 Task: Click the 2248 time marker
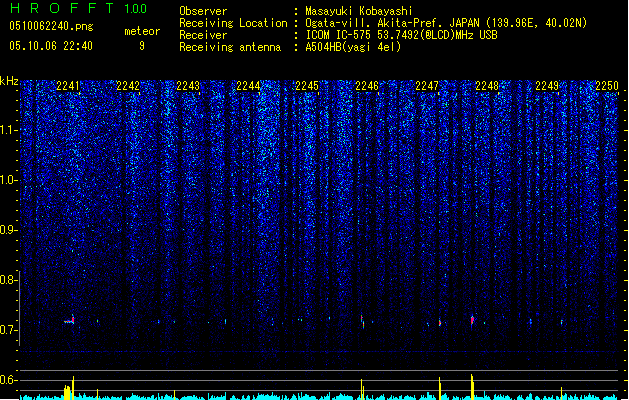487,86
